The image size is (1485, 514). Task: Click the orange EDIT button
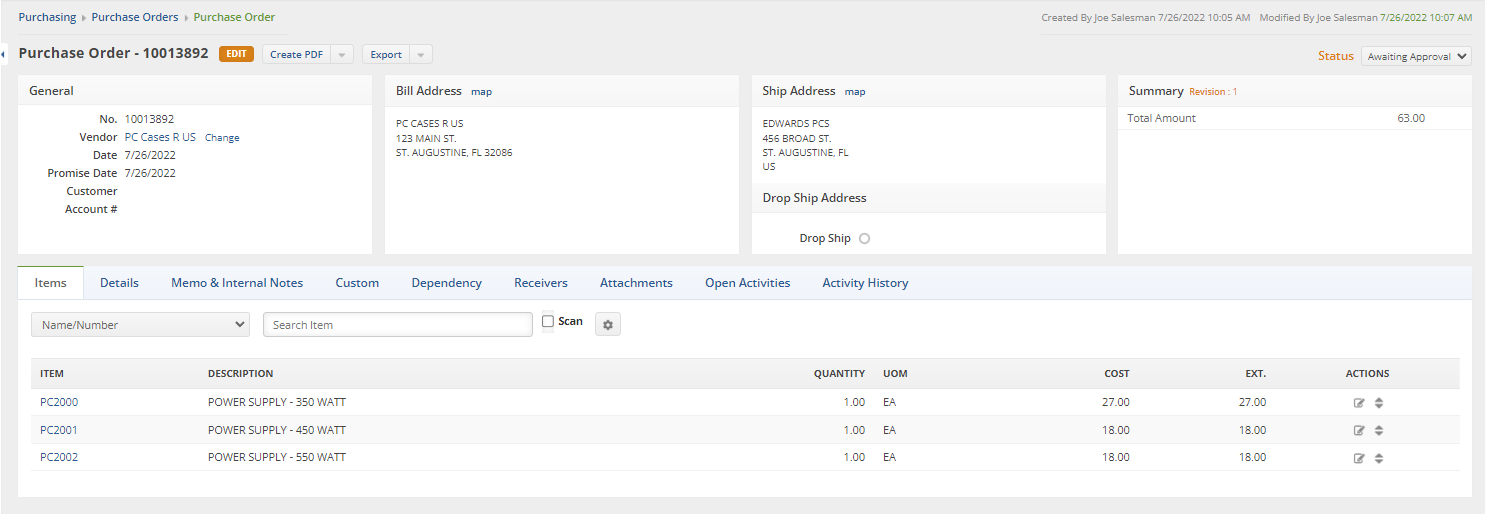coord(236,54)
